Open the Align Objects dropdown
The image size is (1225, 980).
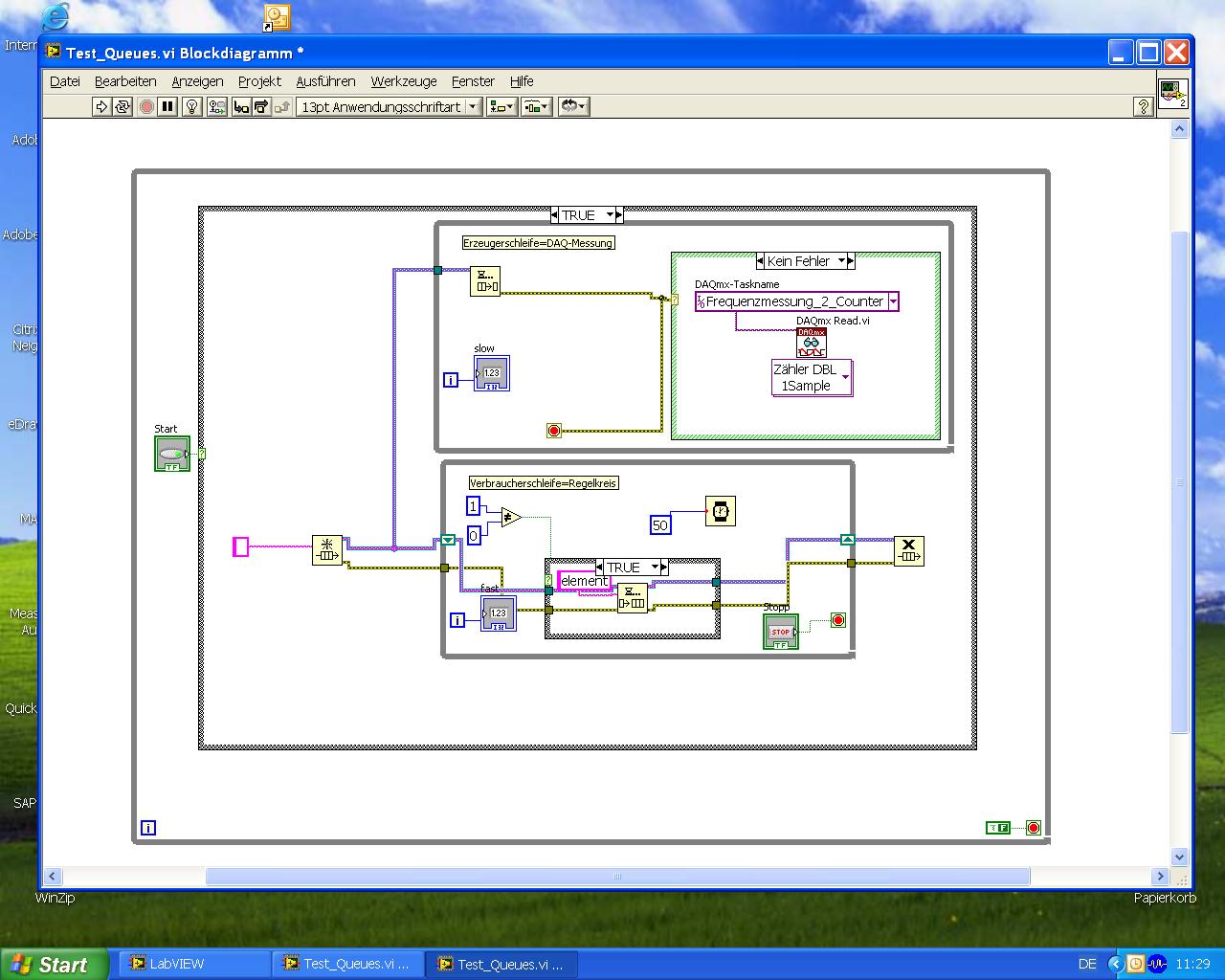(502, 107)
